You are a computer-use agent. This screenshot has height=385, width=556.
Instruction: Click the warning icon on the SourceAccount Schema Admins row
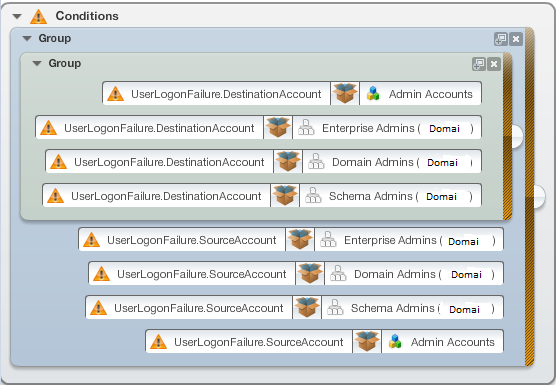(98, 308)
